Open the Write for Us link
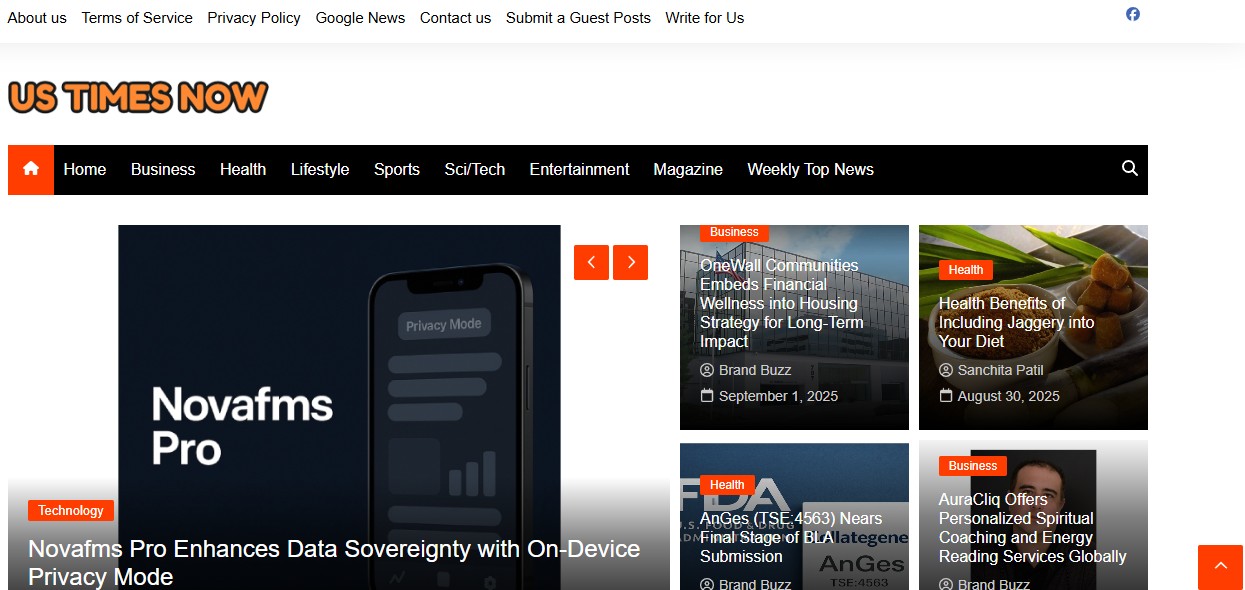Viewport: 1245px width, 590px height. pos(705,18)
